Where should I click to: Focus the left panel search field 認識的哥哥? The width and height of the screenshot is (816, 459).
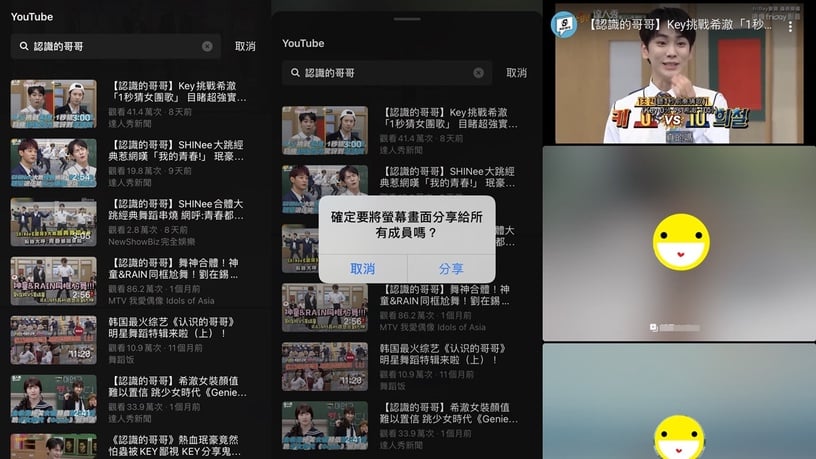[x=116, y=46]
